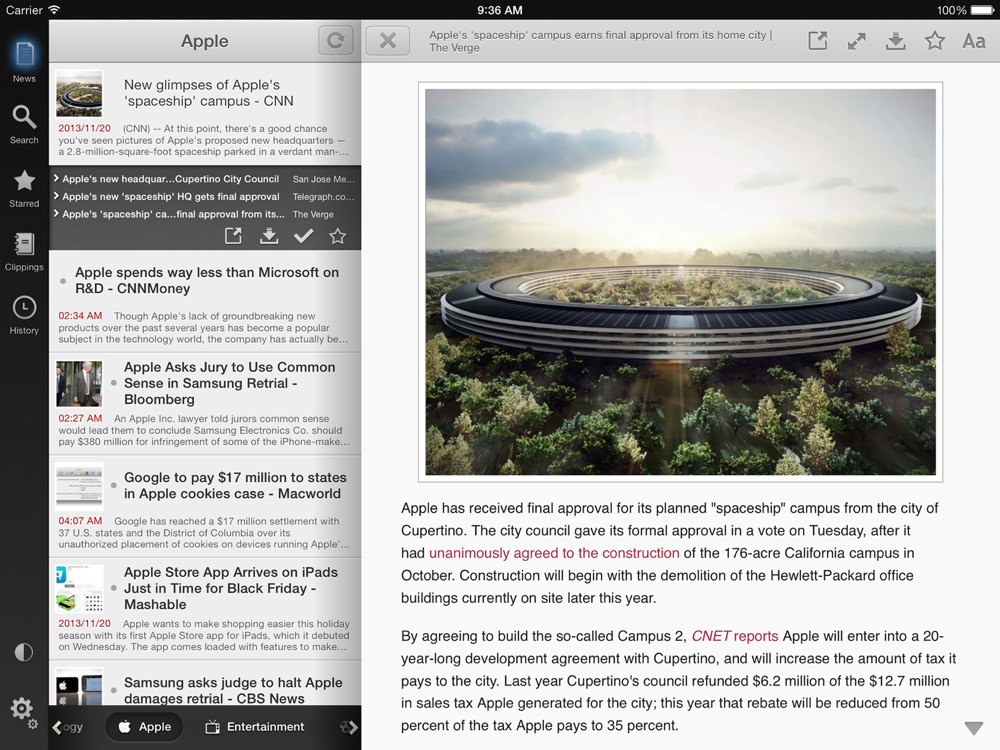Tap the Bloomberg story thumbnail with two men
The height and width of the screenshot is (750, 1000).
(x=79, y=383)
